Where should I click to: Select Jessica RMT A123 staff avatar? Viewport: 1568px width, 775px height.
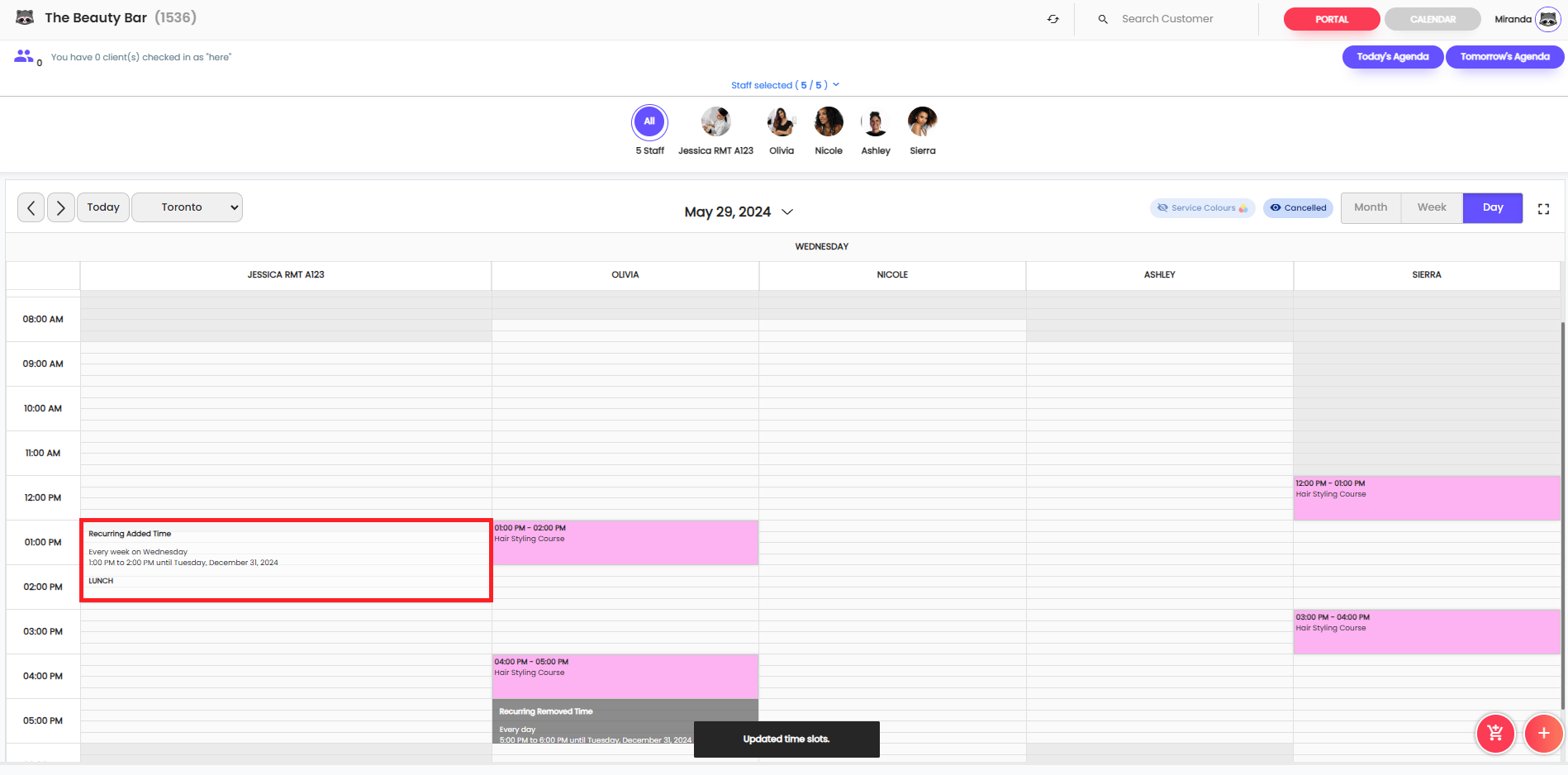tap(715, 121)
